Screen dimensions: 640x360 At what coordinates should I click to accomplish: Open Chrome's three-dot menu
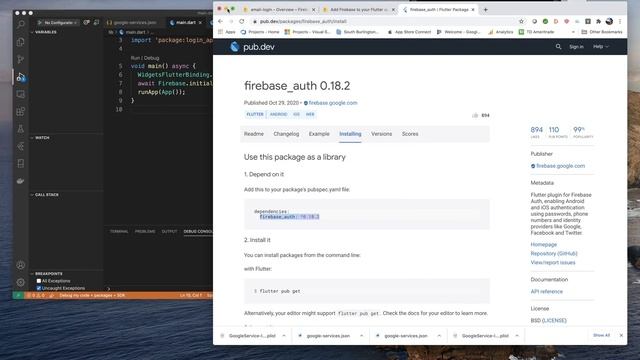(x=620, y=21)
